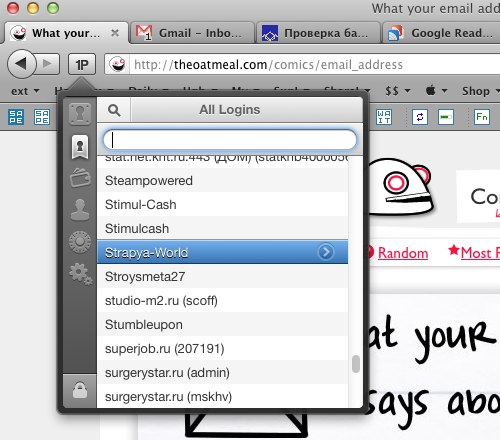Switch to the Google Reader tab
Viewport: 500px width, 440px height.
pyautogui.click(x=442, y=33)
